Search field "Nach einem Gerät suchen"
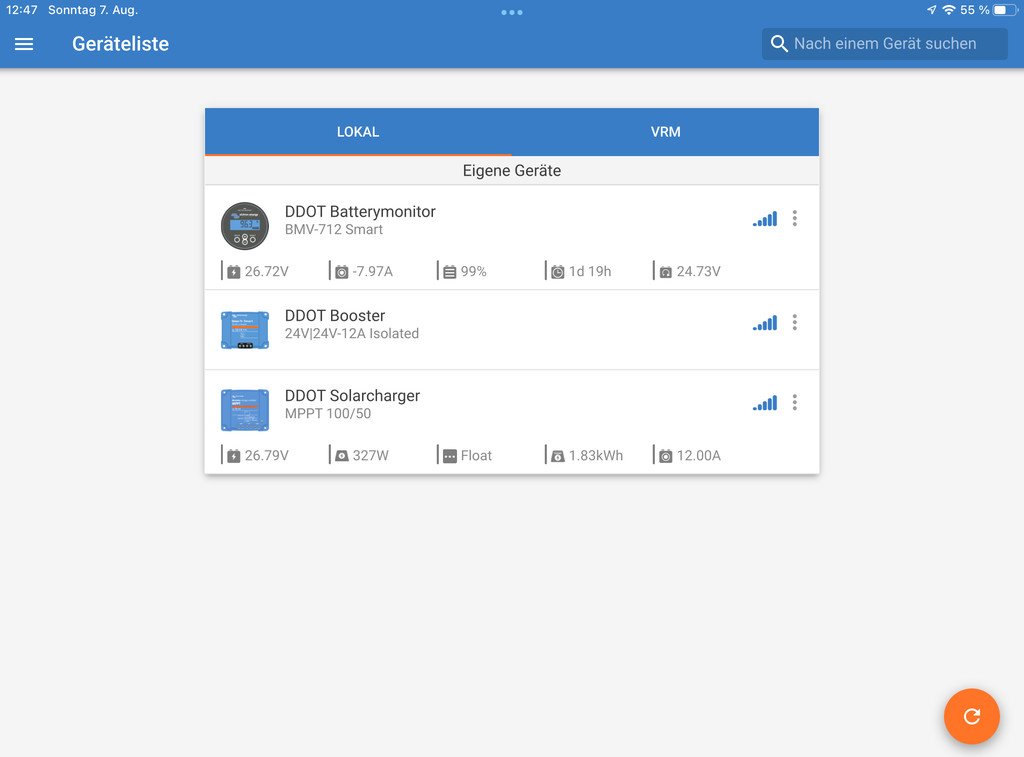Screen dimensions: 1024x757 (x=884, y=44)
